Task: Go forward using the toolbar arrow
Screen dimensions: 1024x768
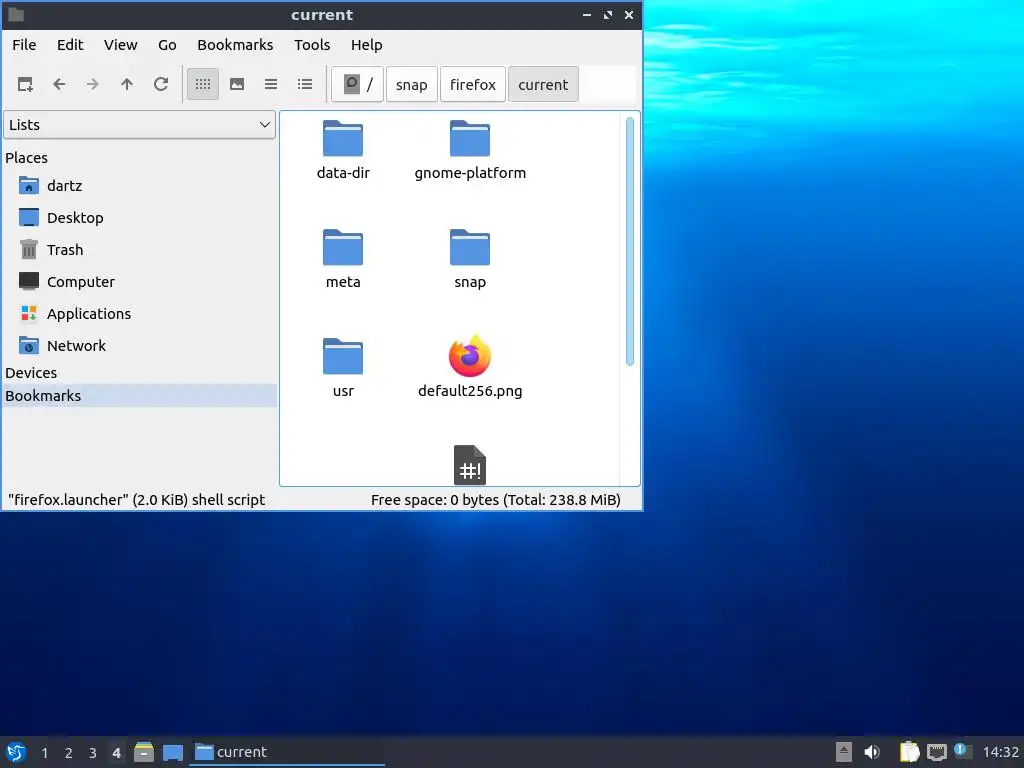Action: tap(93, 84)
